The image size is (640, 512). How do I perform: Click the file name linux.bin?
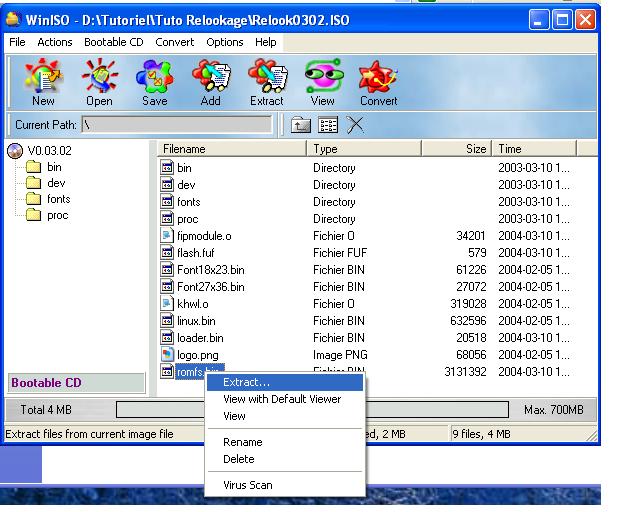(x=196, y=321)
